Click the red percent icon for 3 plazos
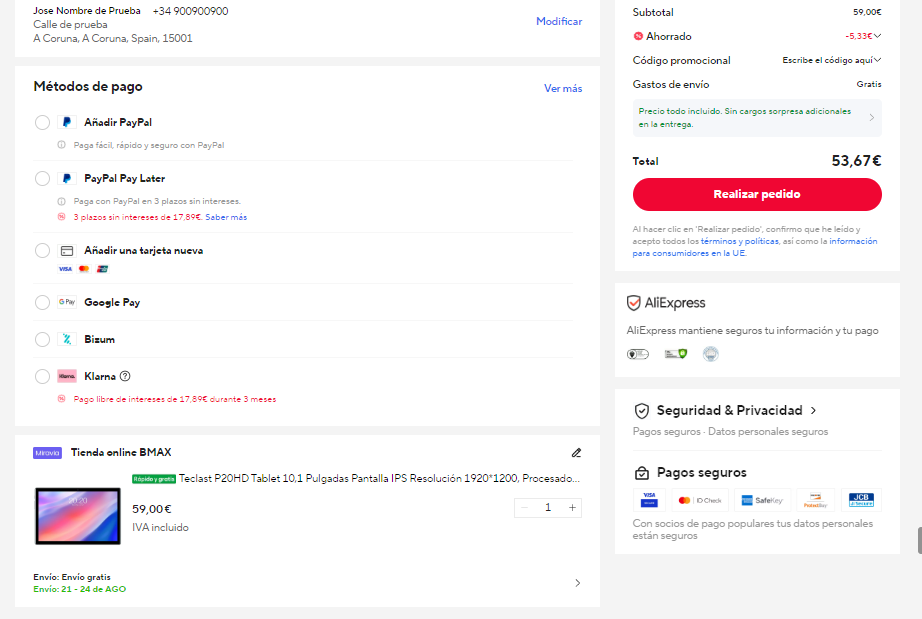The width and height of the screenshot is (922, 619). pyautogui.click(x=61, y=217)
